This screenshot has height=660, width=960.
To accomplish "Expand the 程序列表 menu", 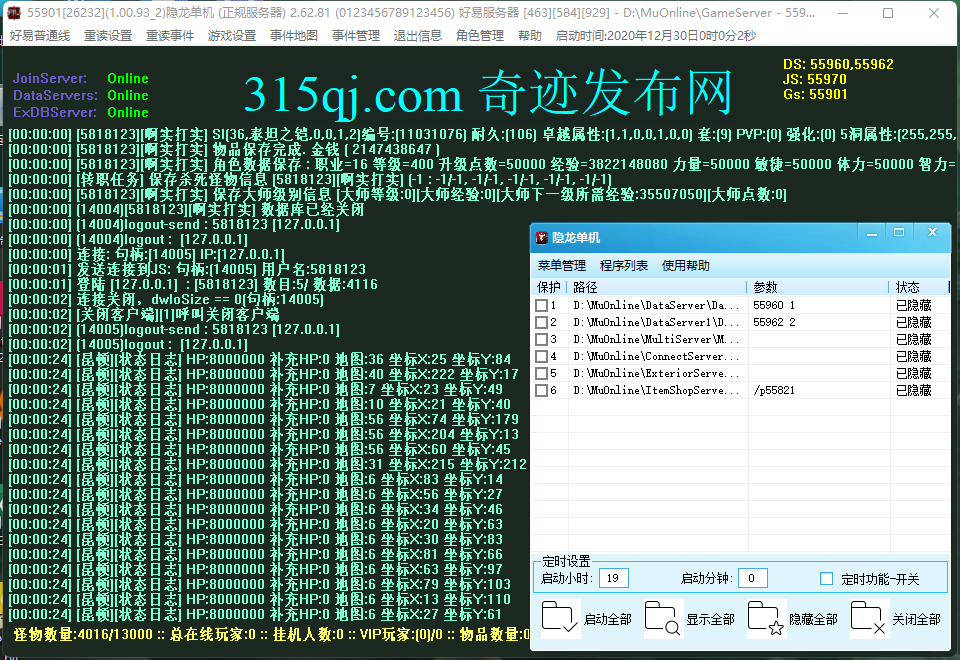I will pyautogui.click(x=623, y=266).
